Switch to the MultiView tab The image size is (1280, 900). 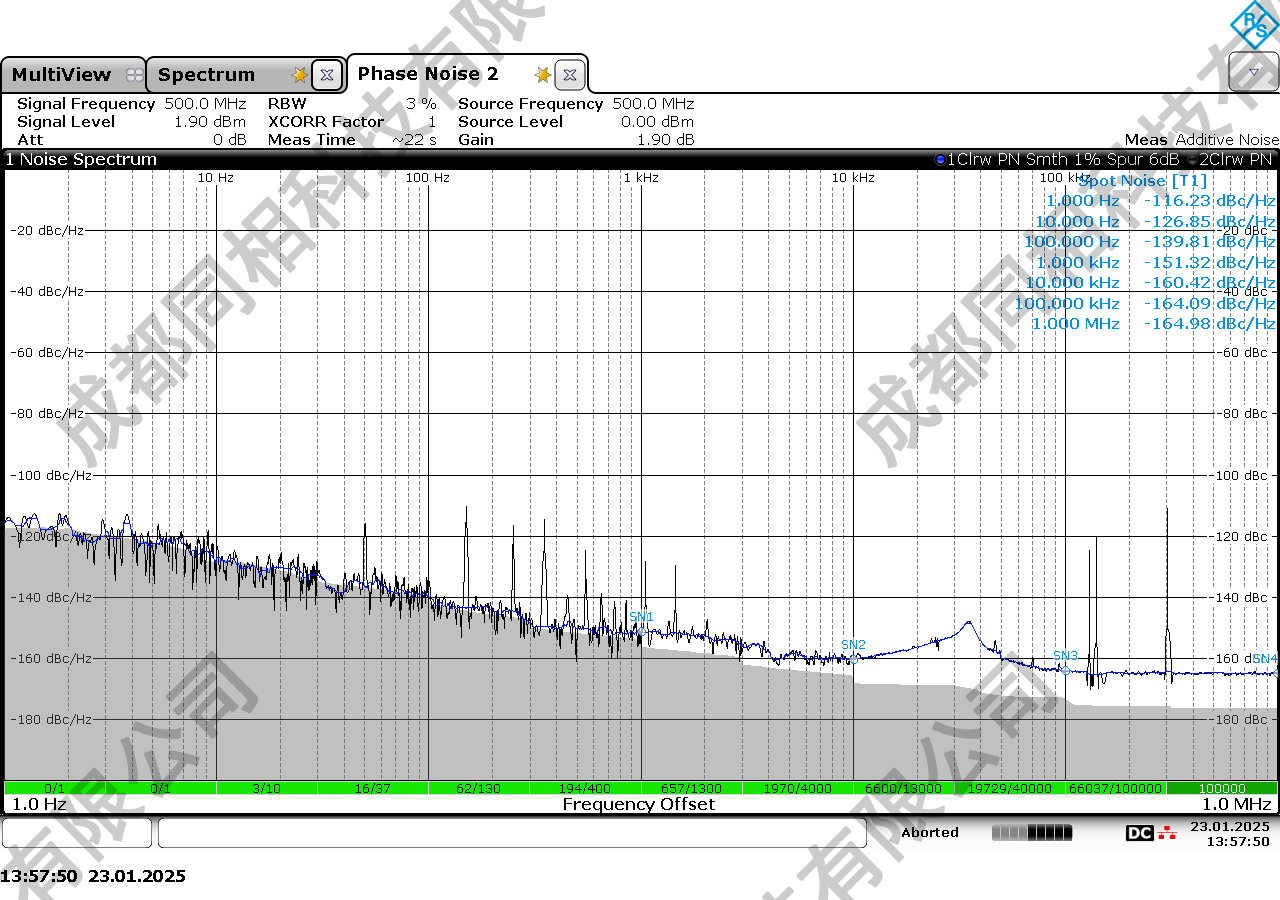click(x=62, y=75)
